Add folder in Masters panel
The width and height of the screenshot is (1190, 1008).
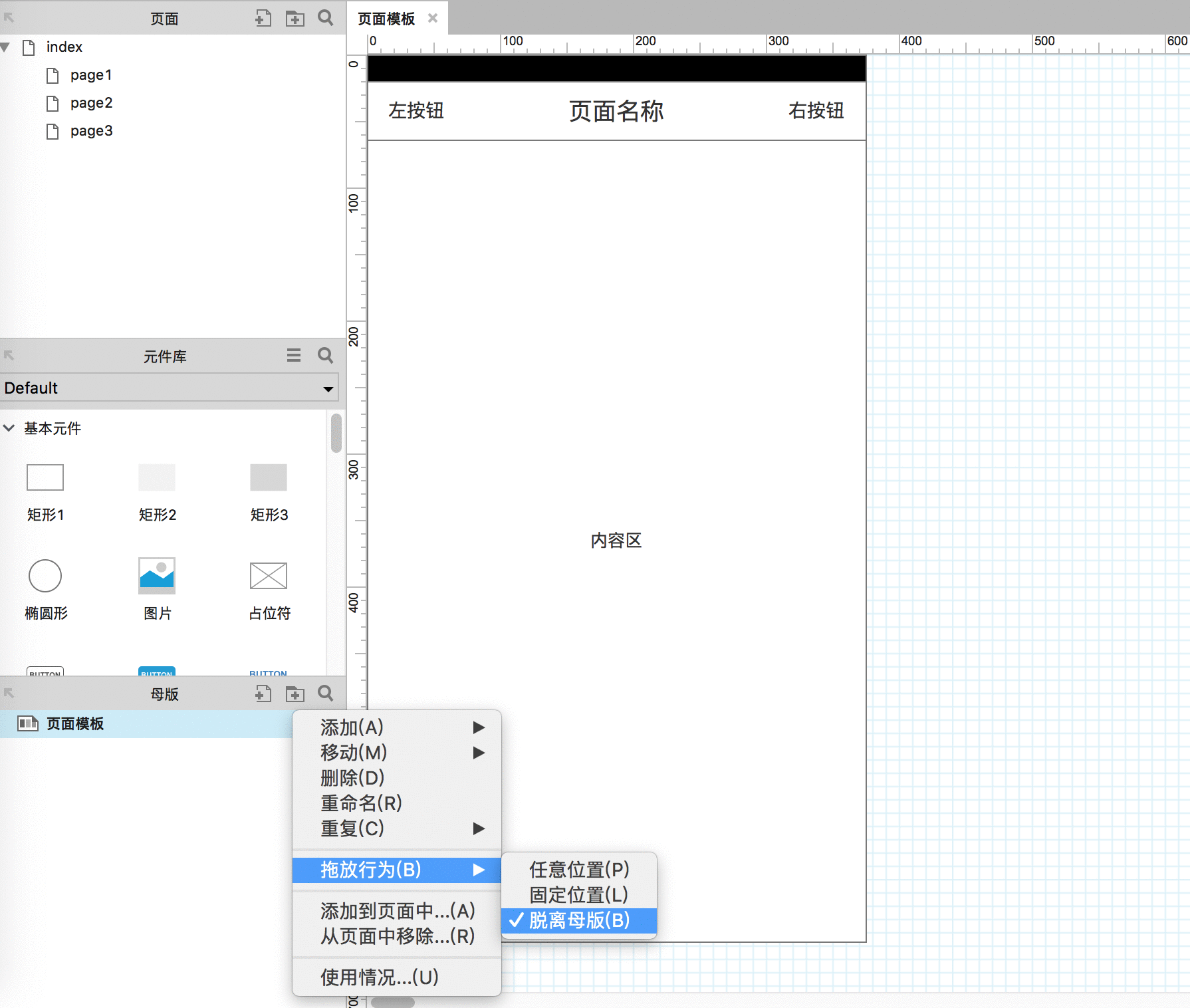point(295,693)
